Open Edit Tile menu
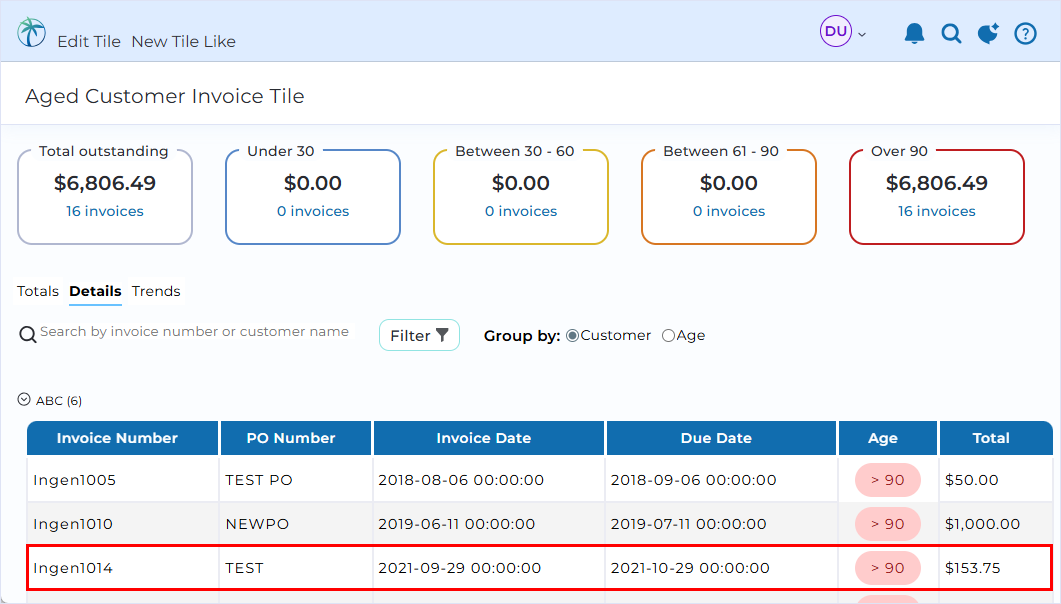Viewport: 1061px width, 604px height. click(x=89, y=41)
